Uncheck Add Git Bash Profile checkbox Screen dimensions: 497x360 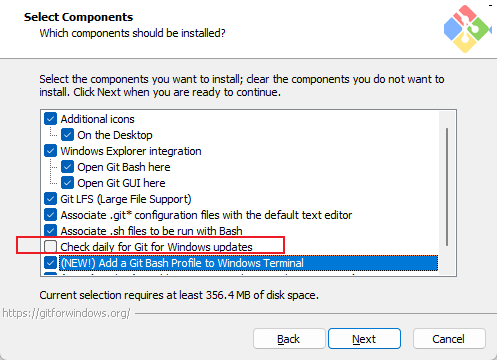pyautogui.click(x=50, y=263)
